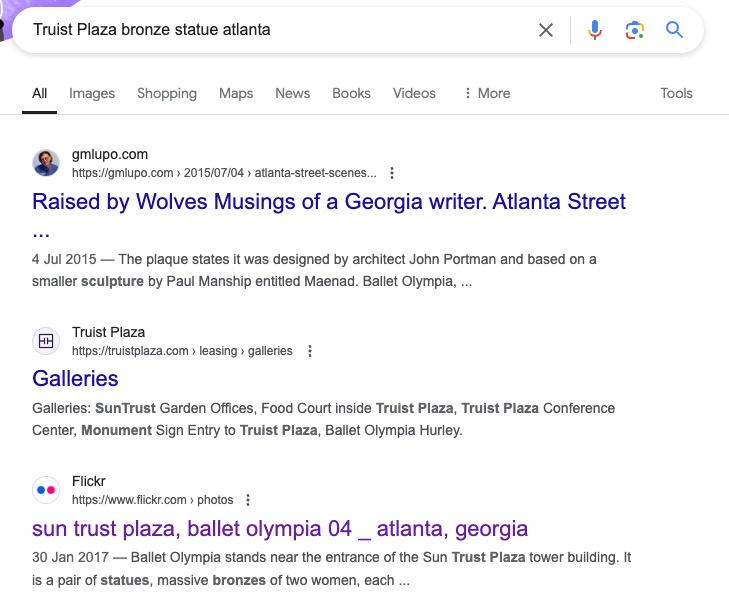Switch to the Maps tab
Viewport: 729px width, 610px height.
click(x=236, y=93)
